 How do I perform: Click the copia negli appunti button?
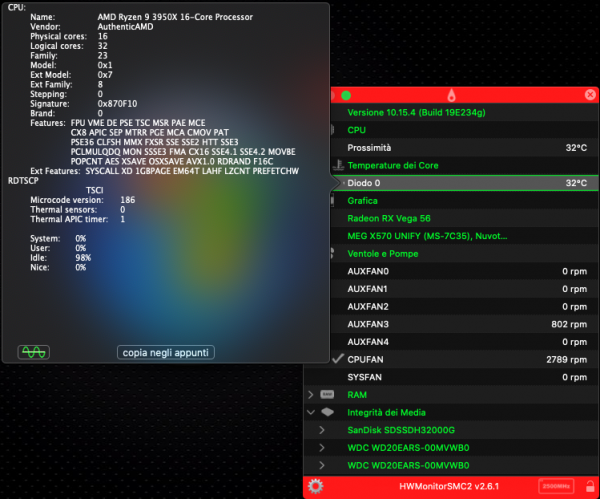(x=166, y=352)
